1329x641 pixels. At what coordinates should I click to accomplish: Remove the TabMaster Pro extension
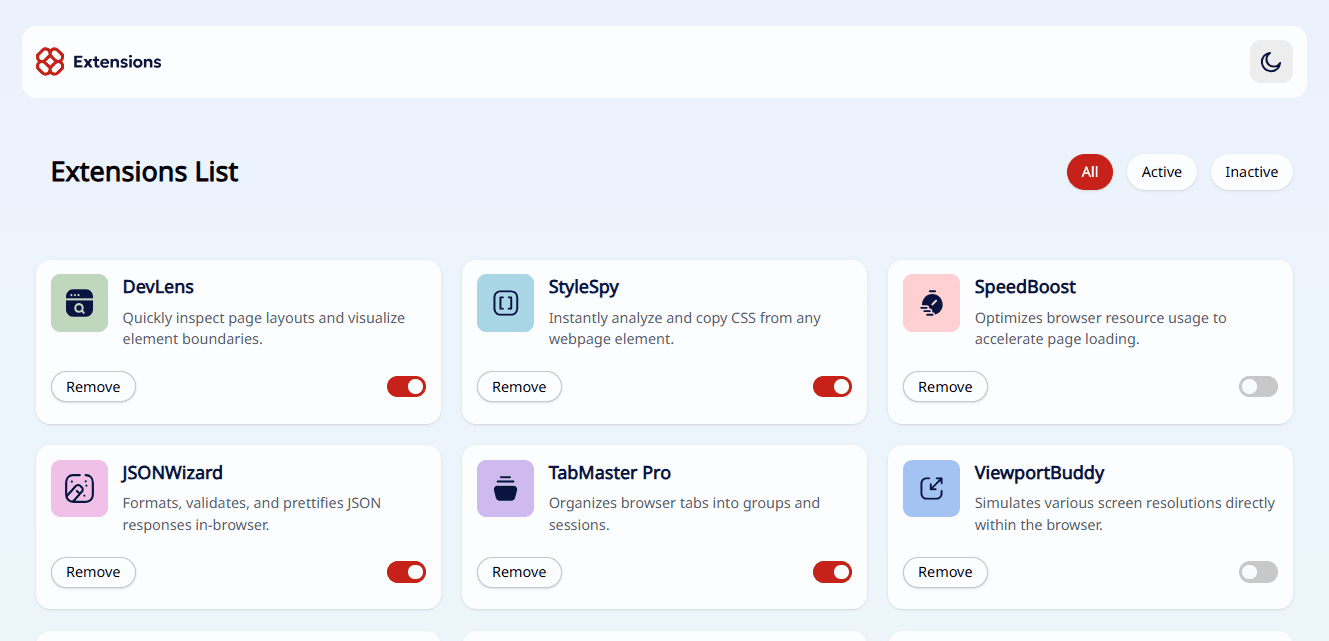click(x=519, y=572)
